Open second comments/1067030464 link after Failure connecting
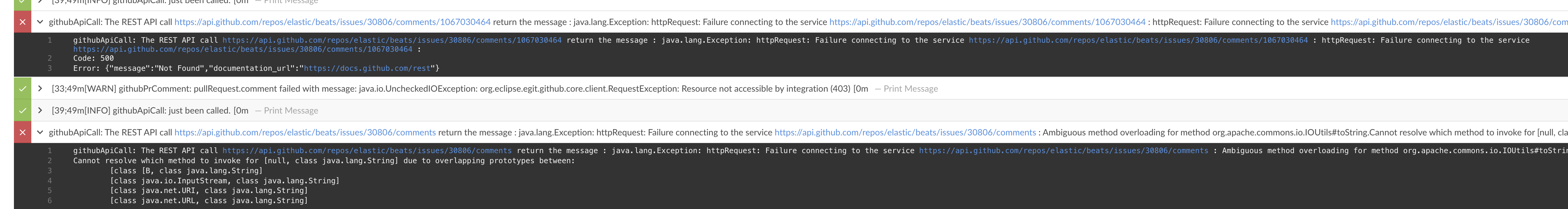Screen dimensions: 1568x209 [987, 22]
